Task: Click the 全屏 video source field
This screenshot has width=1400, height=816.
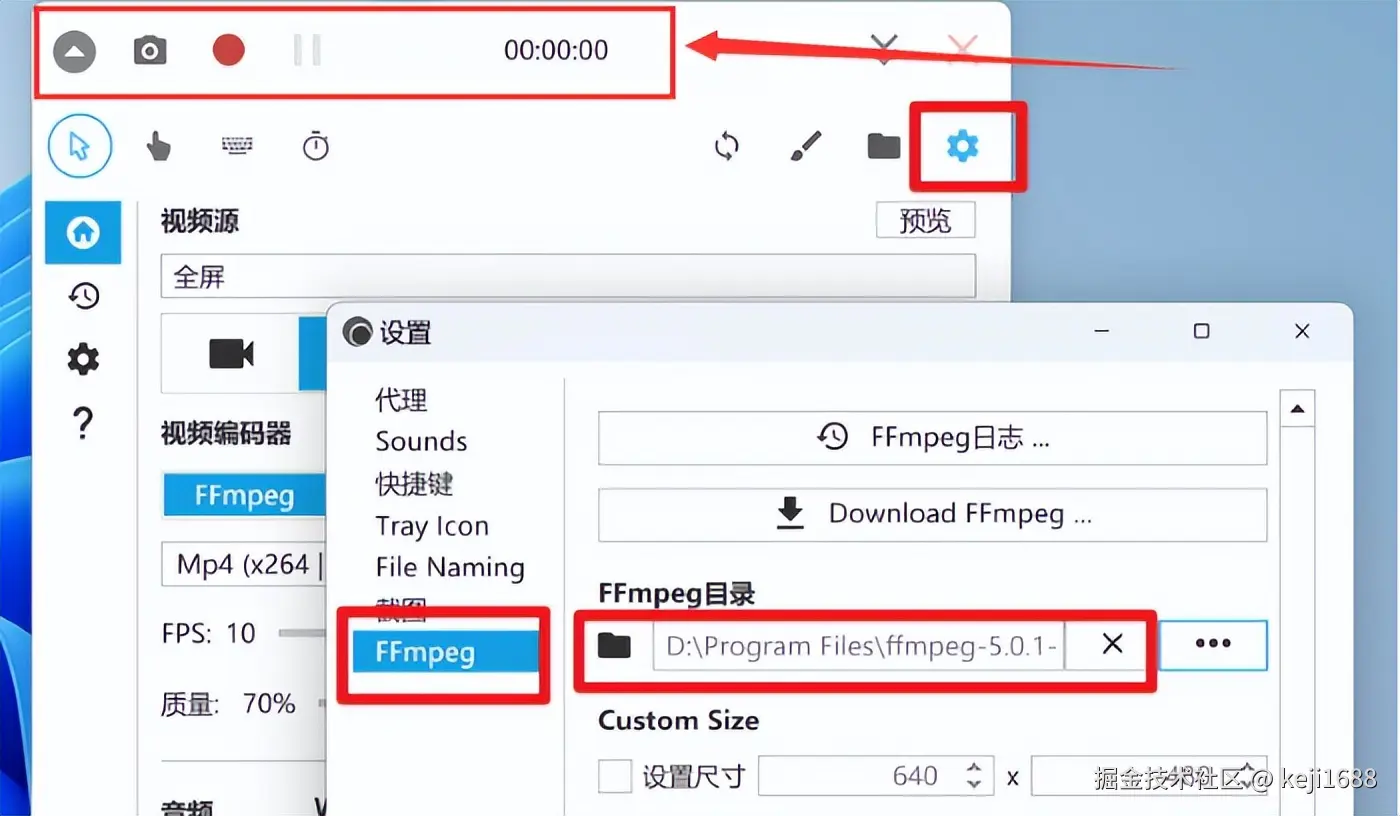Action: click(568, 276)
